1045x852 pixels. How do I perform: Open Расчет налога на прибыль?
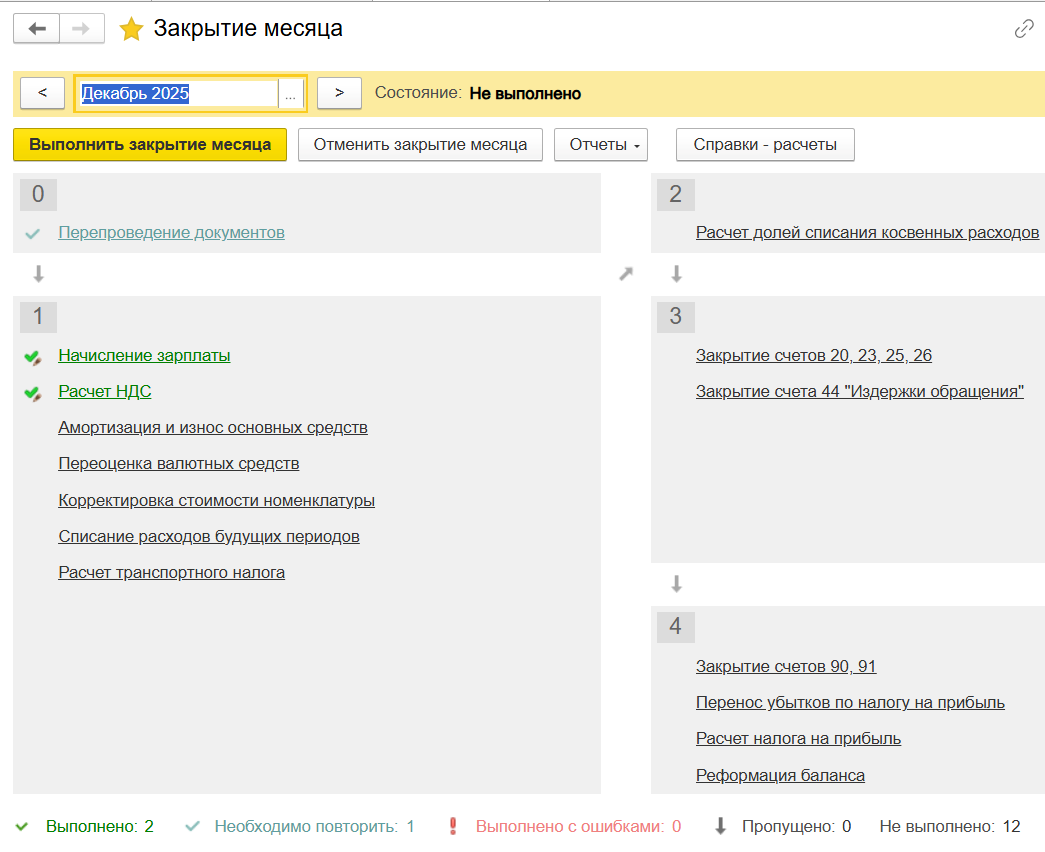[798, 739]
